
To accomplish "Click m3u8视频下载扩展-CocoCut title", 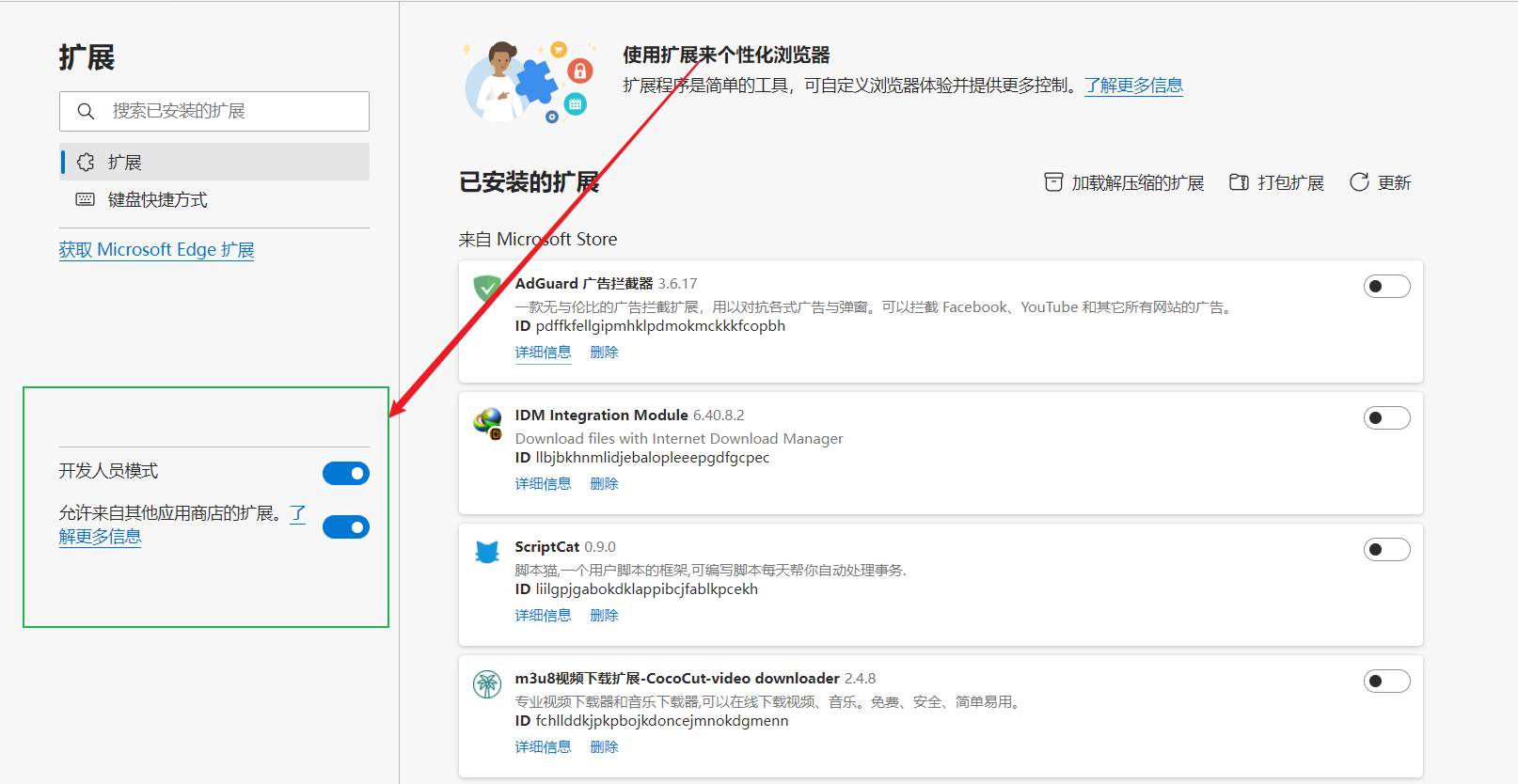I will pos(677,679).
